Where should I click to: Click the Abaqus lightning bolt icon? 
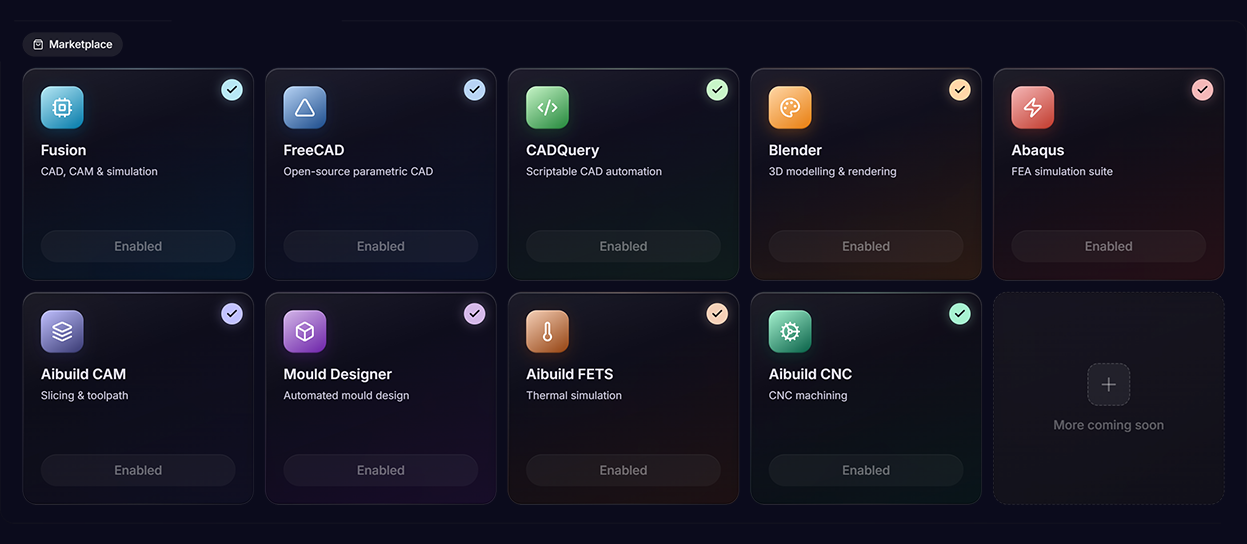[x=1033, y=108]
